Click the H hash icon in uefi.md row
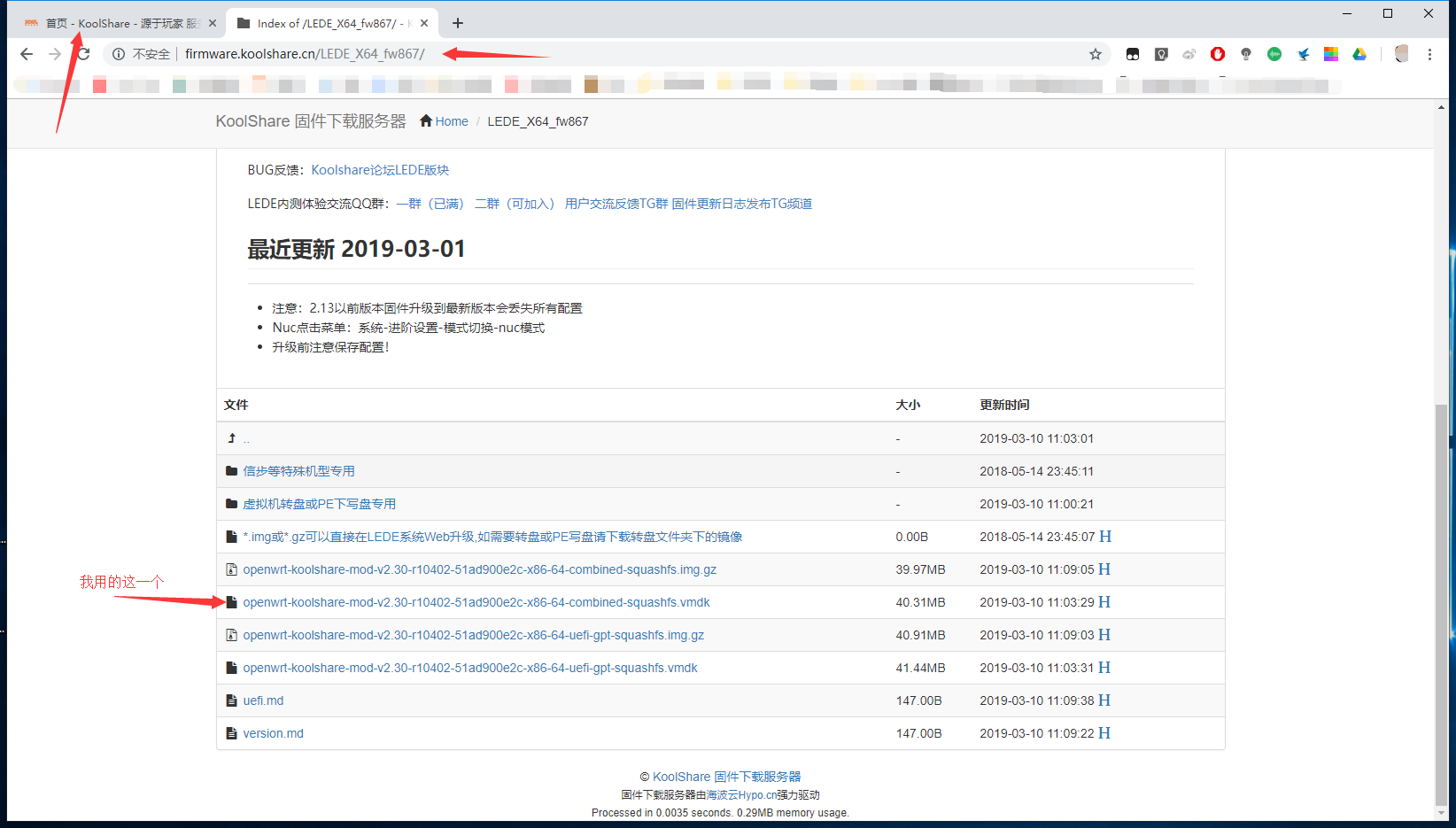1456x828 pixels. [x=1104, y=700]
